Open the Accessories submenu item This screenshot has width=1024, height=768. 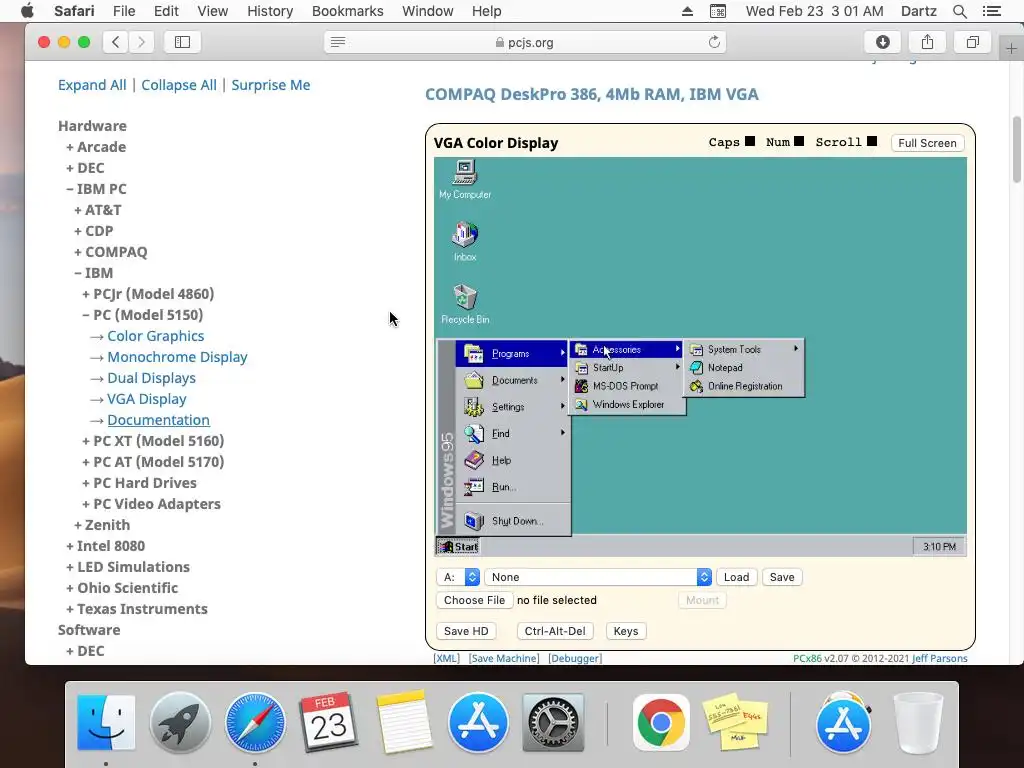point(628,349)
